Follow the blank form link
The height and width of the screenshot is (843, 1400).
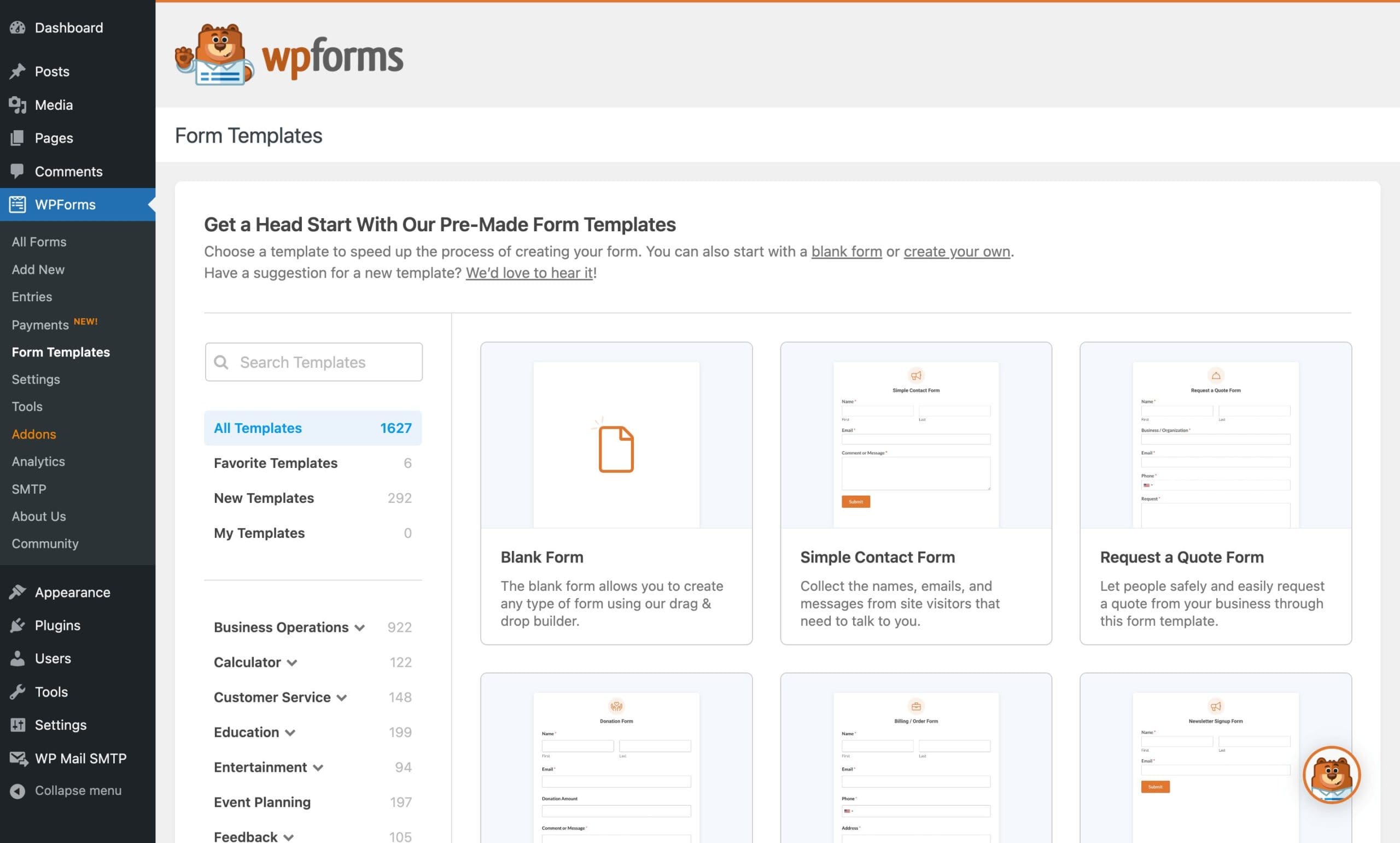coord(847,251)
